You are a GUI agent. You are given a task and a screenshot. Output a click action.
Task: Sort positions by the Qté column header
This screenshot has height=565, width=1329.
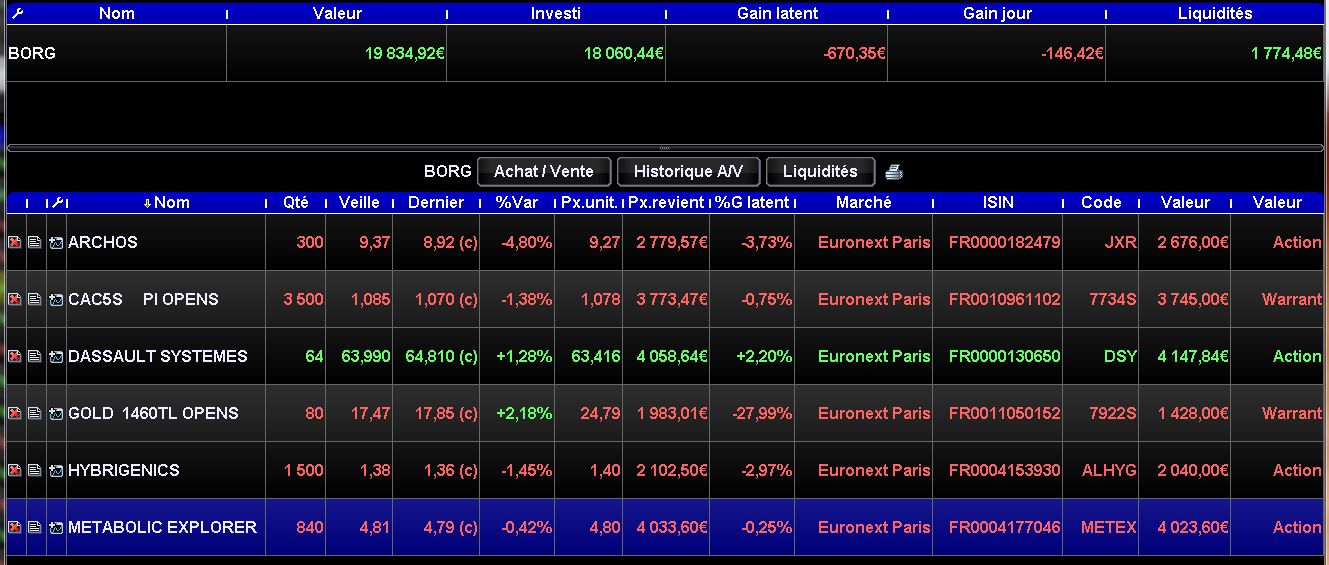pyautogui.click(x=296, y=202)
